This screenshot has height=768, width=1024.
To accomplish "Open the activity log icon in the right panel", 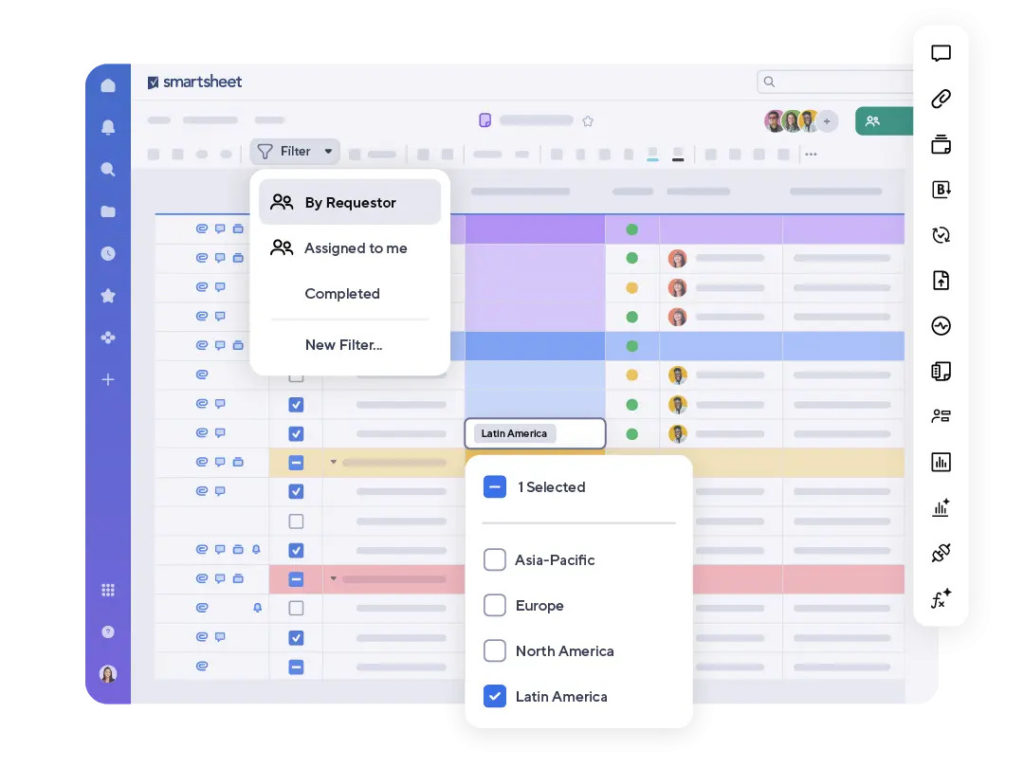I will pos(940,325).
